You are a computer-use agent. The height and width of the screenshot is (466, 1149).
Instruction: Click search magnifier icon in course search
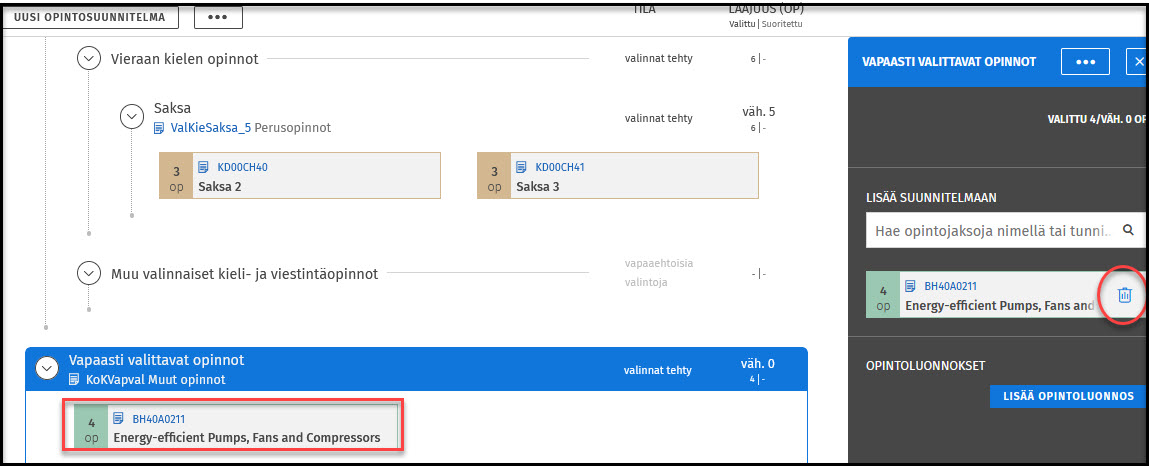coord(1128,230)
